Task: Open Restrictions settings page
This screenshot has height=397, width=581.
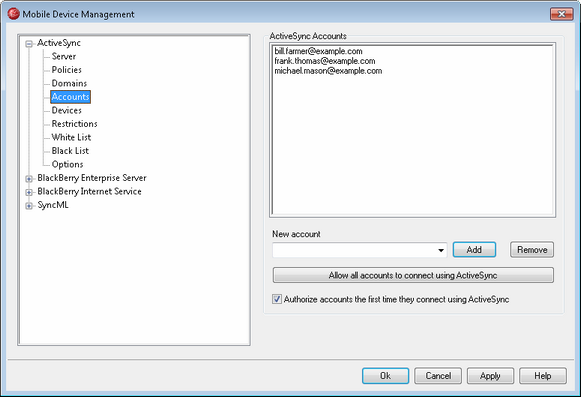Action: (74, 124)
